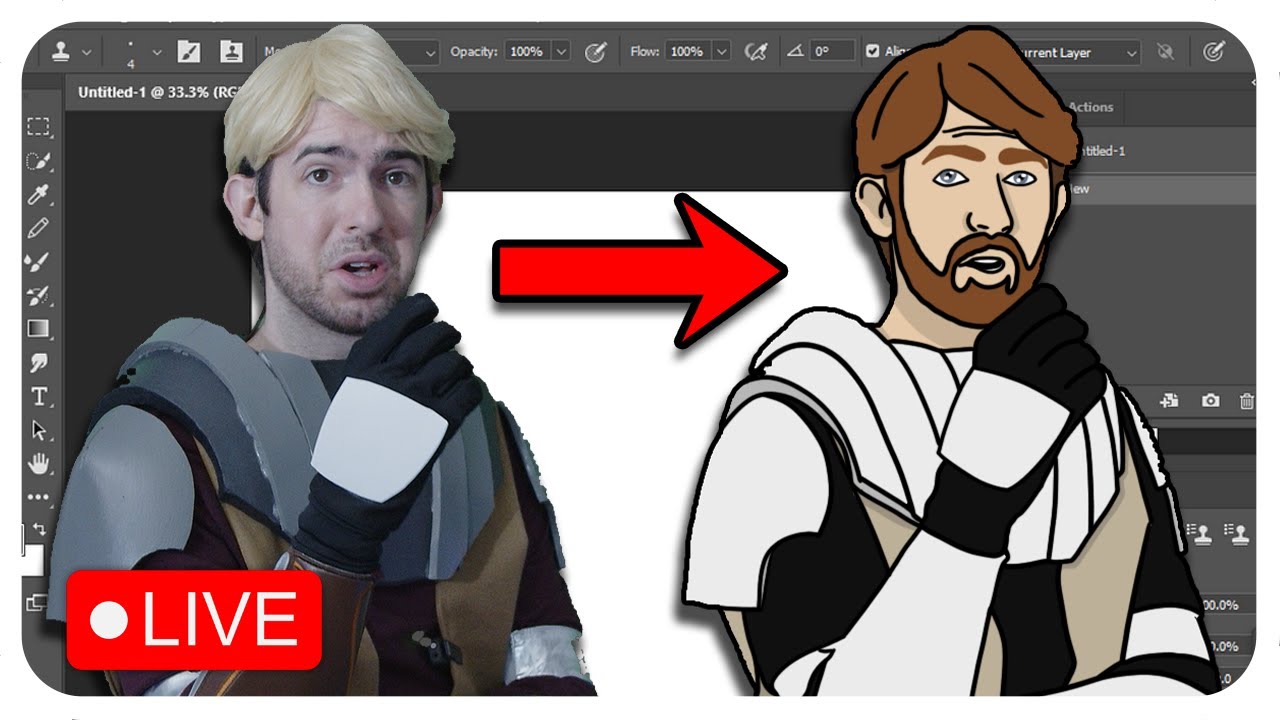Image resolution: width=1280 pixels, height=720 pixels.
Task: Toggle pressure for opacity icon
Action: [x=595, y=52]
